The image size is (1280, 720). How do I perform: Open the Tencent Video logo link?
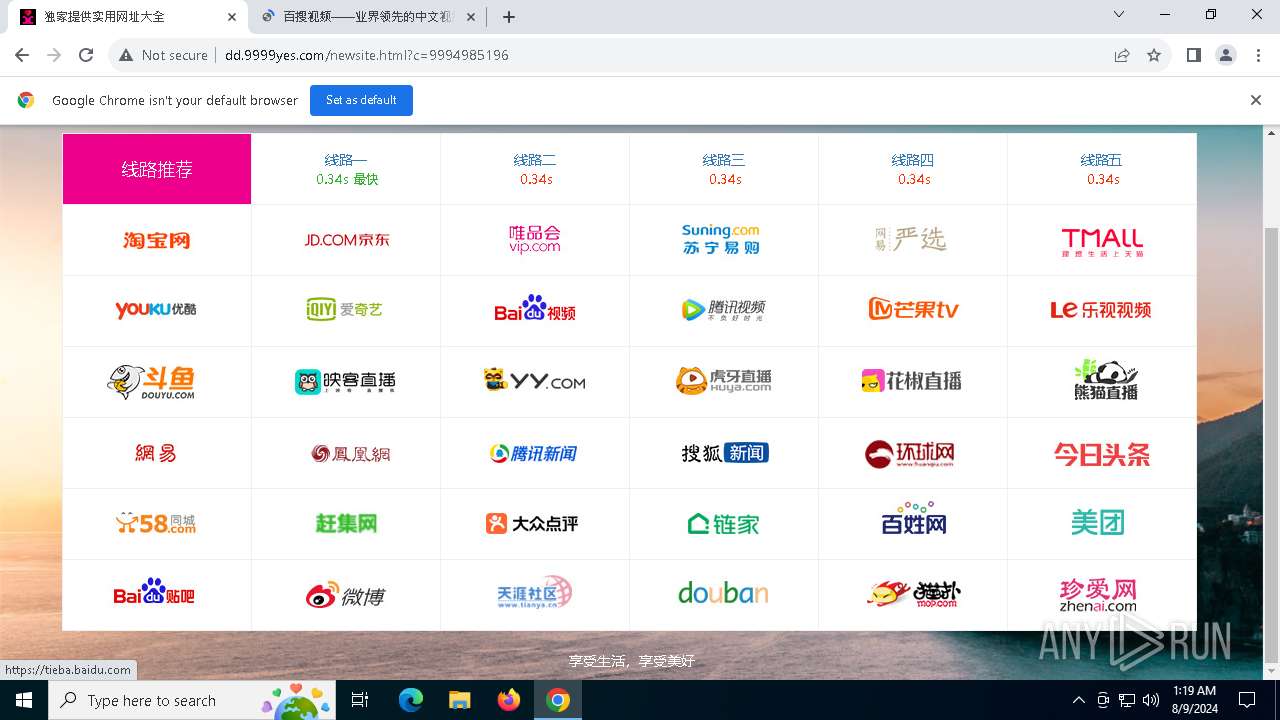(724, 310)
